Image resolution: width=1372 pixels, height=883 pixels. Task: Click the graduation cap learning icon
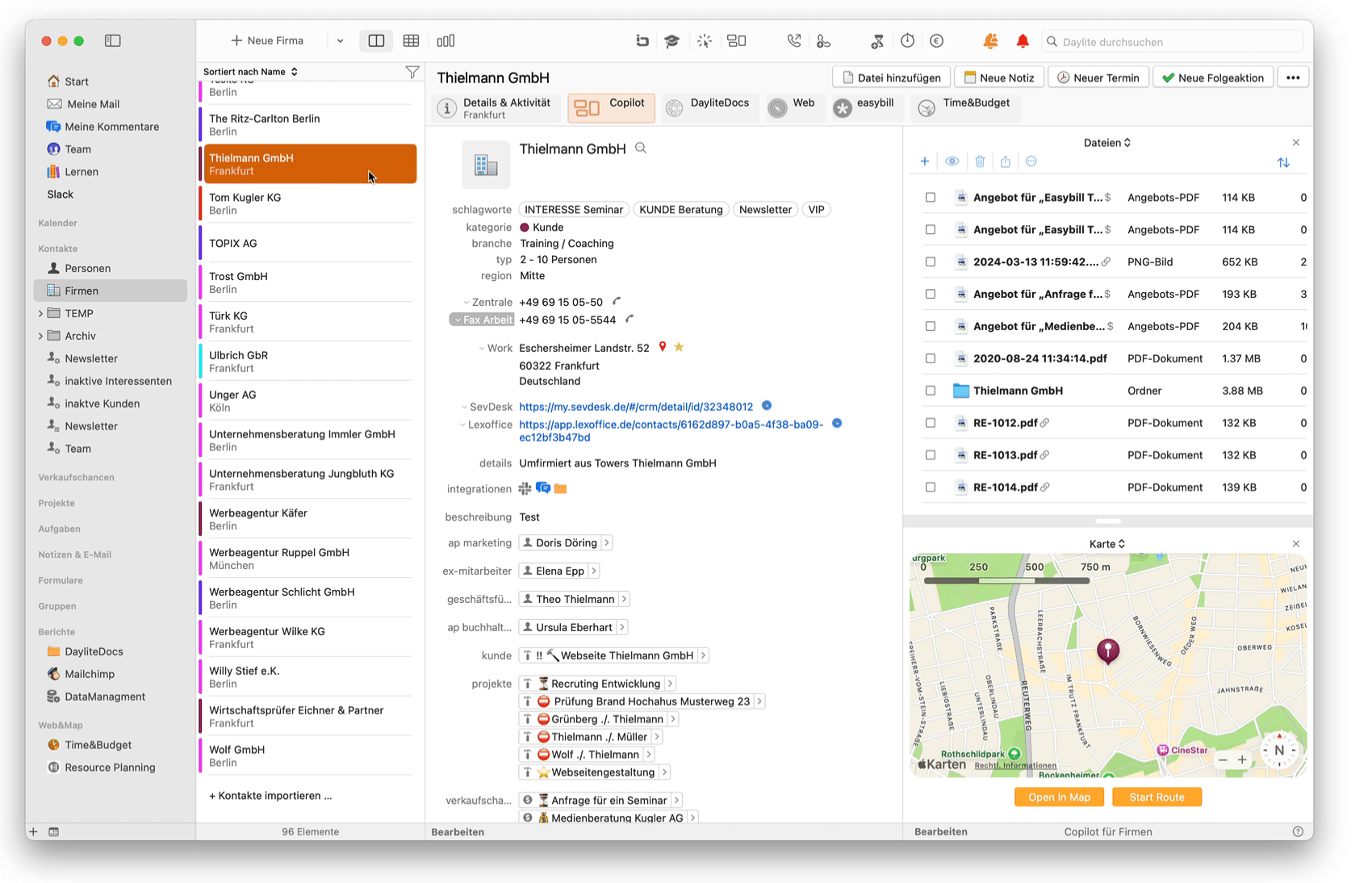[x=671, y=41]
